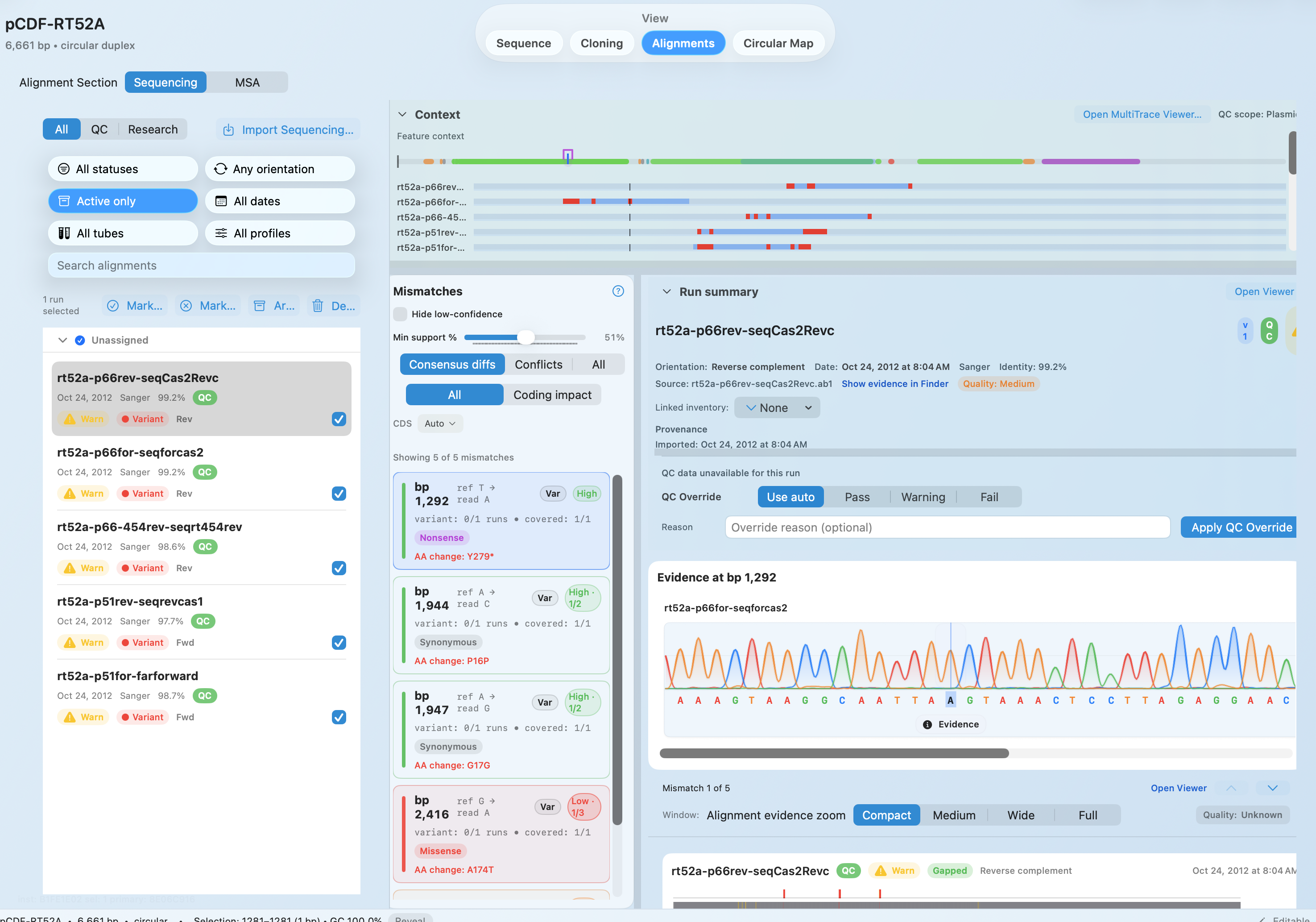
Task: Collapse the Unassigned run group
Action: [63, 340]
